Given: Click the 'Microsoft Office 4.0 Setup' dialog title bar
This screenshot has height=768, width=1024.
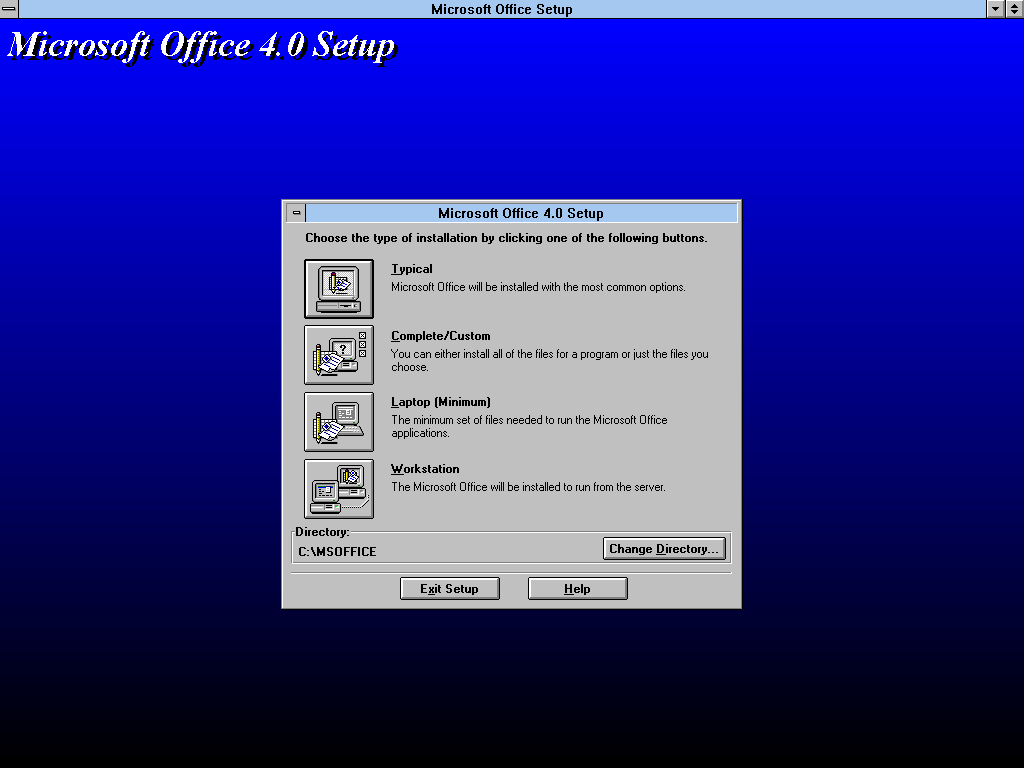Looking at the screenshot, I should coord(521,213).
